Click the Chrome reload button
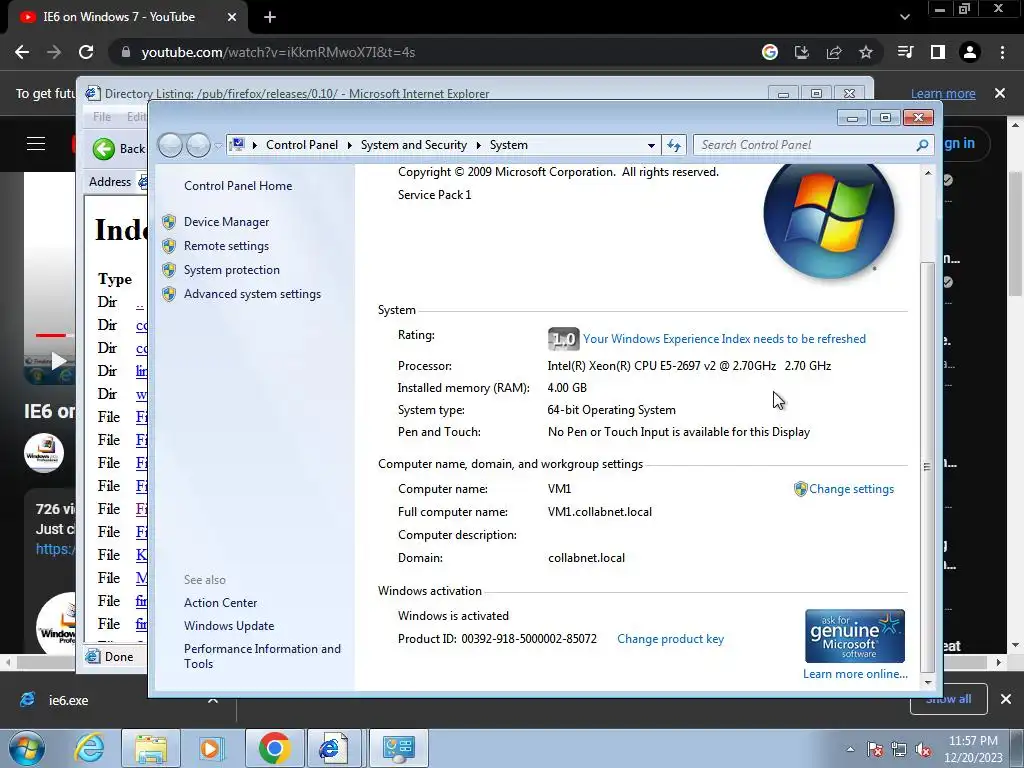The width and height of the screenshot is (1024, 768). coord(86,52)
